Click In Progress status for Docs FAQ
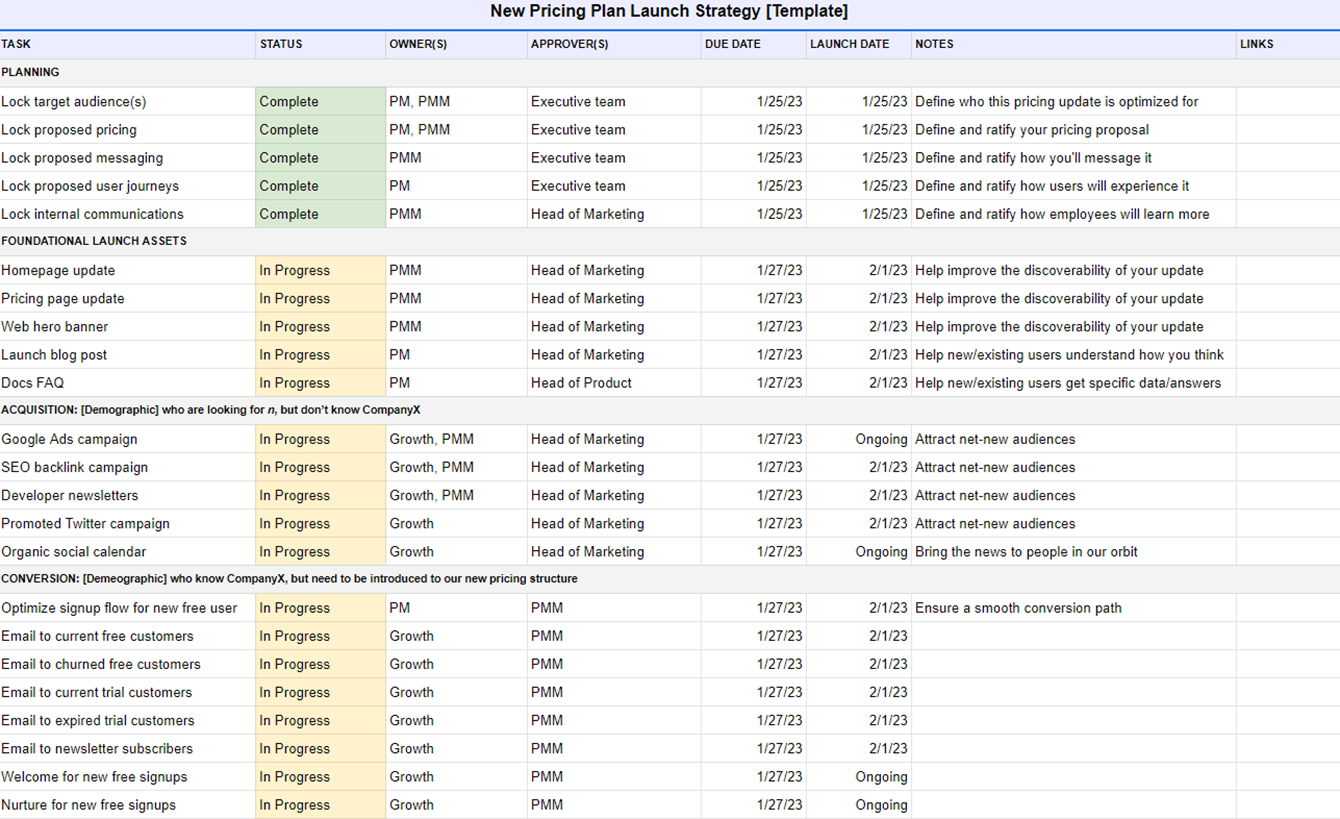This screenshot has width=1340, height=819. click(x=321, y=383)
